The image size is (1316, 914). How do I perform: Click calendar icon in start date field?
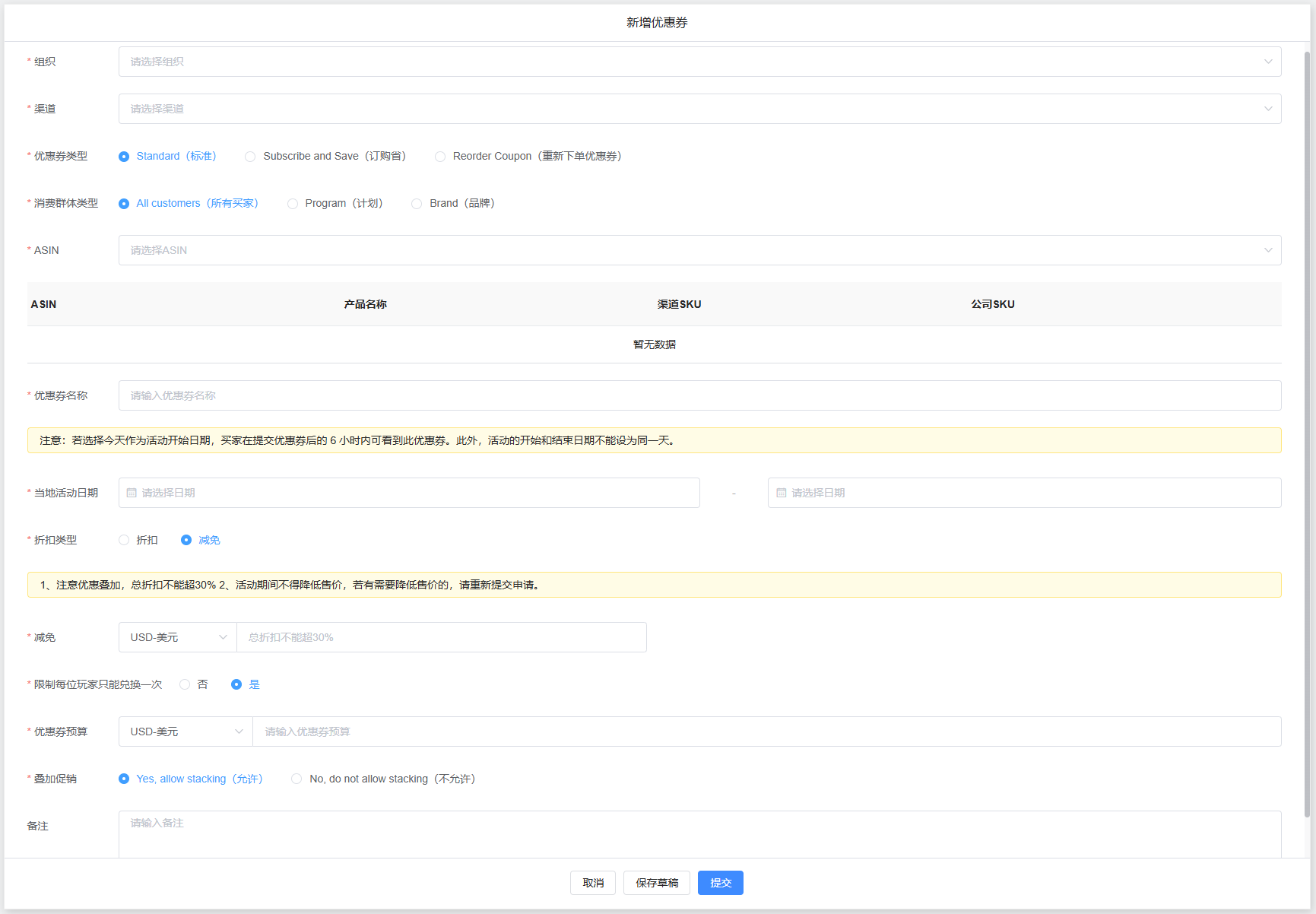(x=132, y=493)
